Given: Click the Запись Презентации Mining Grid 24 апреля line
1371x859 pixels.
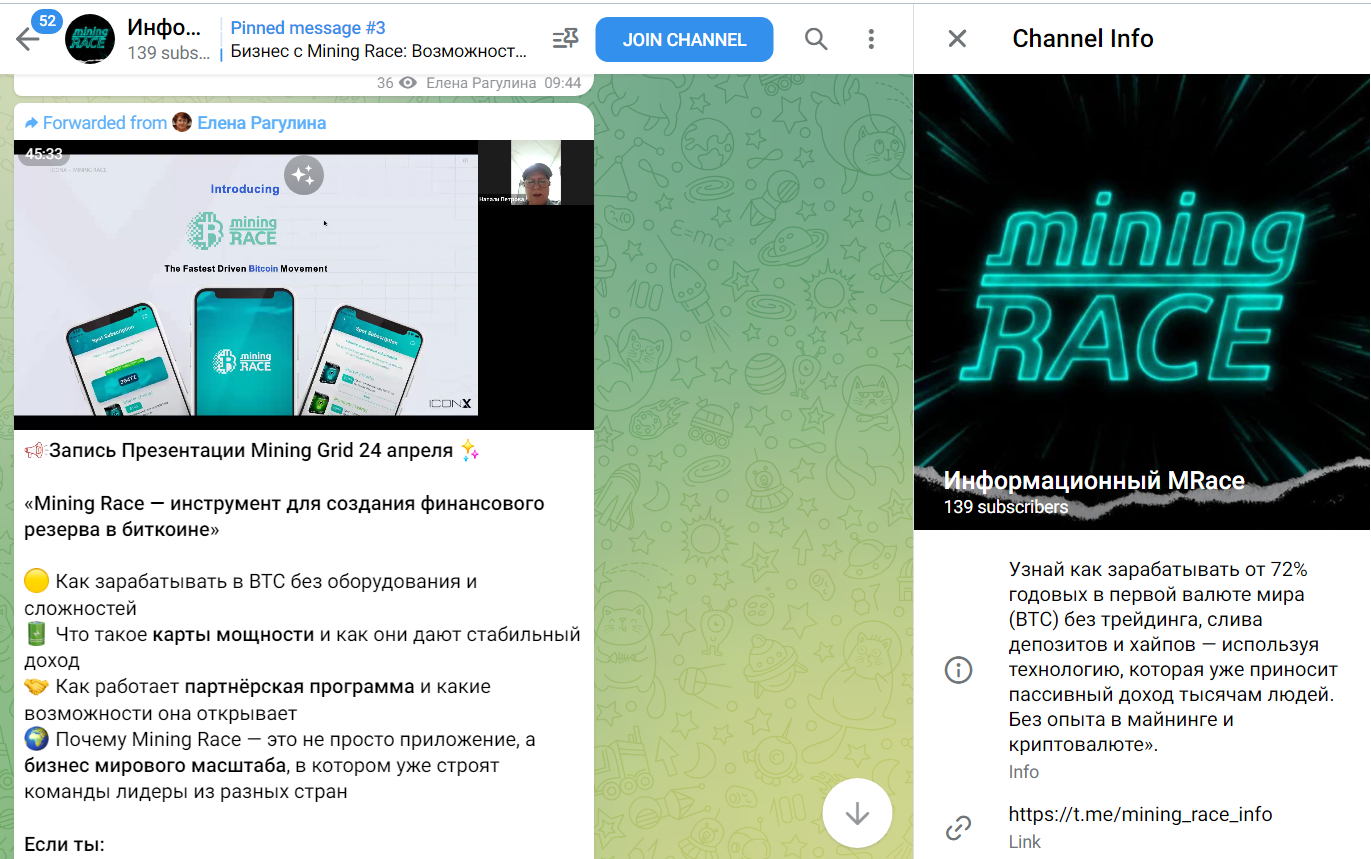Looking at the screenshot, I should coord(251,451).
